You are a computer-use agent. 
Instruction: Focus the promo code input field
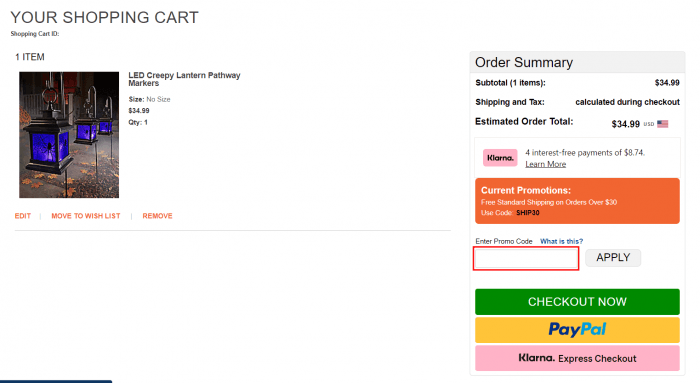coord(526,258)
